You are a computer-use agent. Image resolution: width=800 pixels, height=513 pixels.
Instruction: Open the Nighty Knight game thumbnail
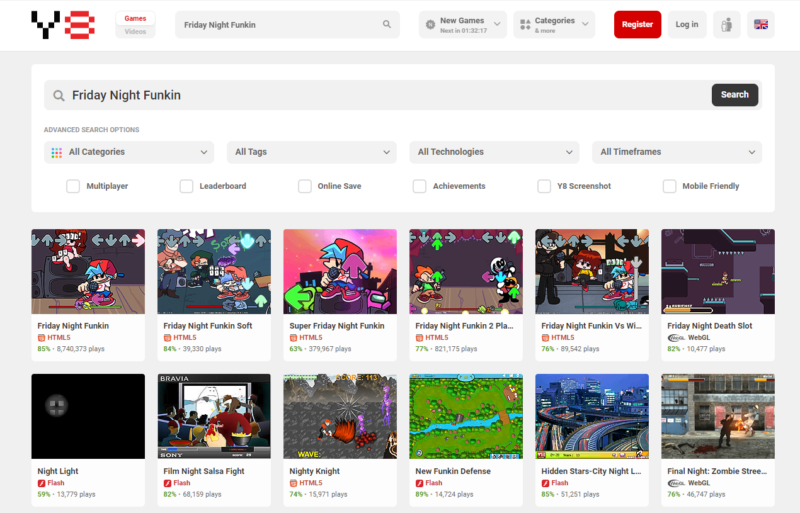(340, 417)
